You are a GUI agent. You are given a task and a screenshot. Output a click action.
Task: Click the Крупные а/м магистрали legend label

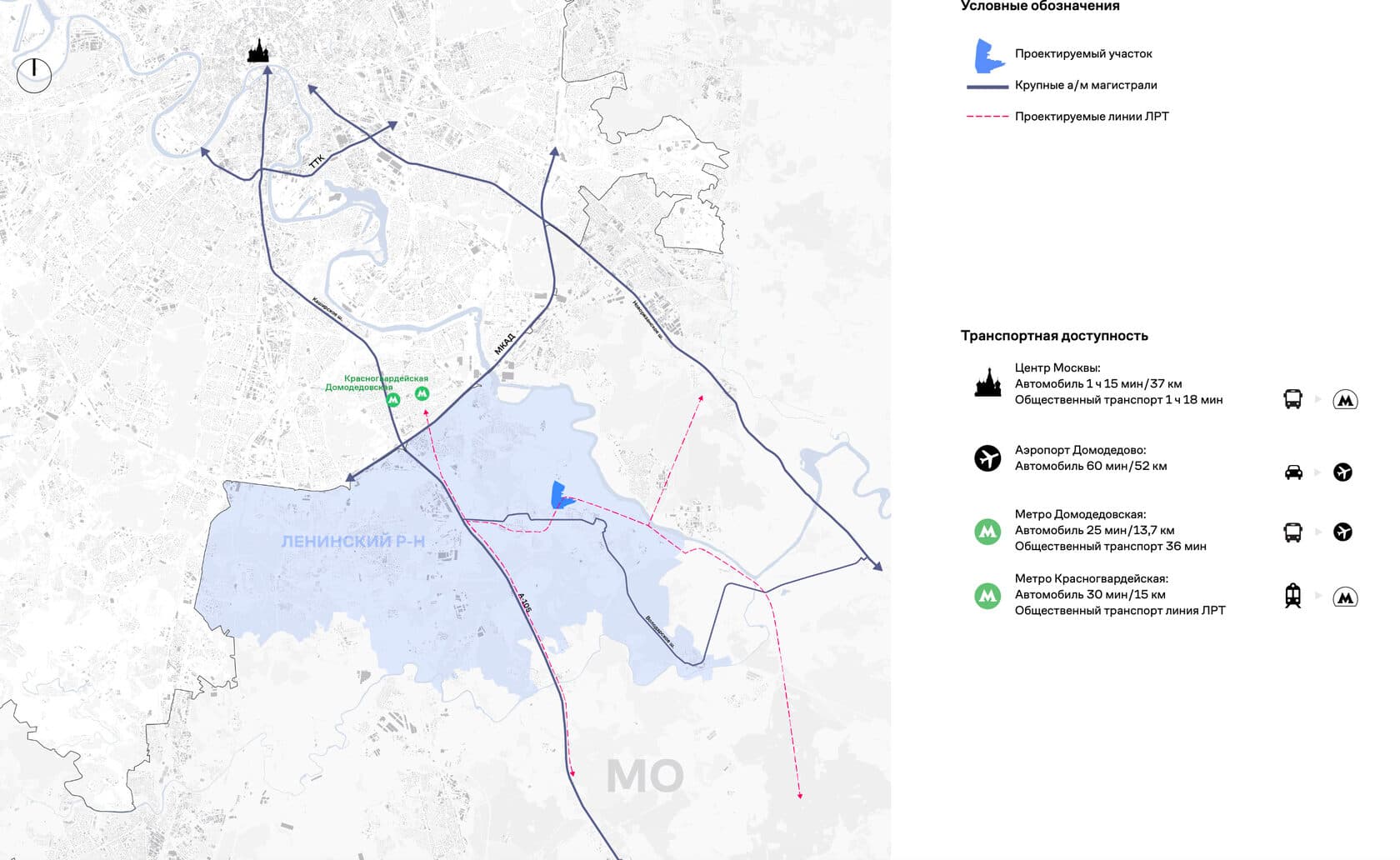1085,85
